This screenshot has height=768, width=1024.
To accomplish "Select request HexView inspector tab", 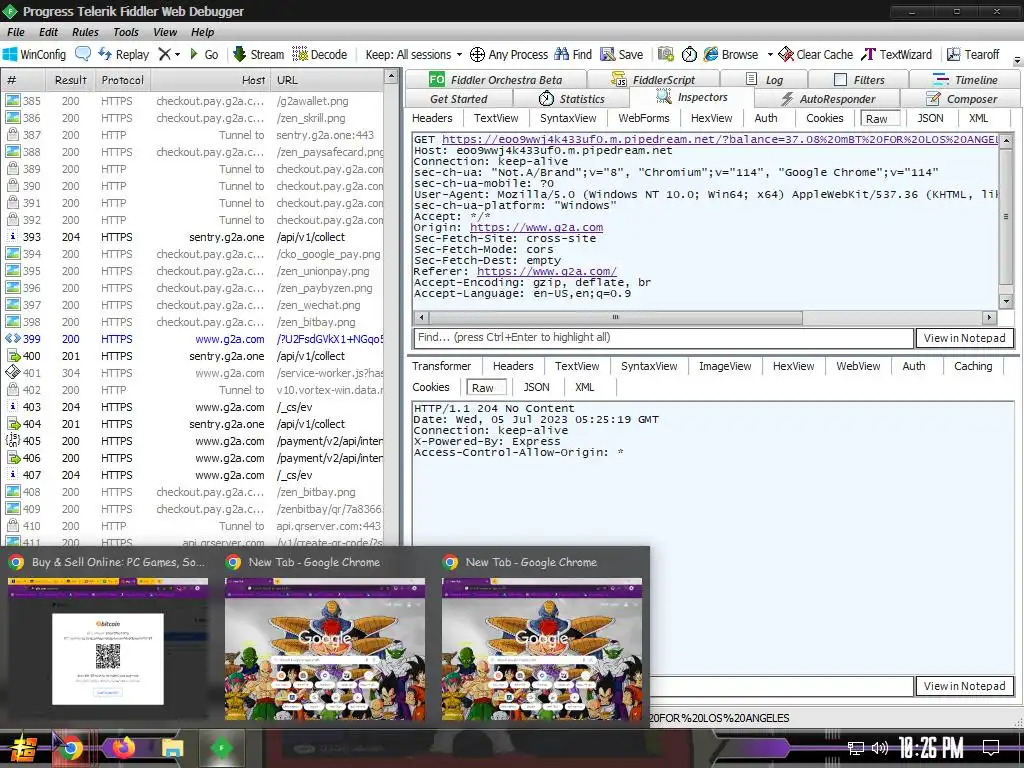I will (x=711, y=118).
